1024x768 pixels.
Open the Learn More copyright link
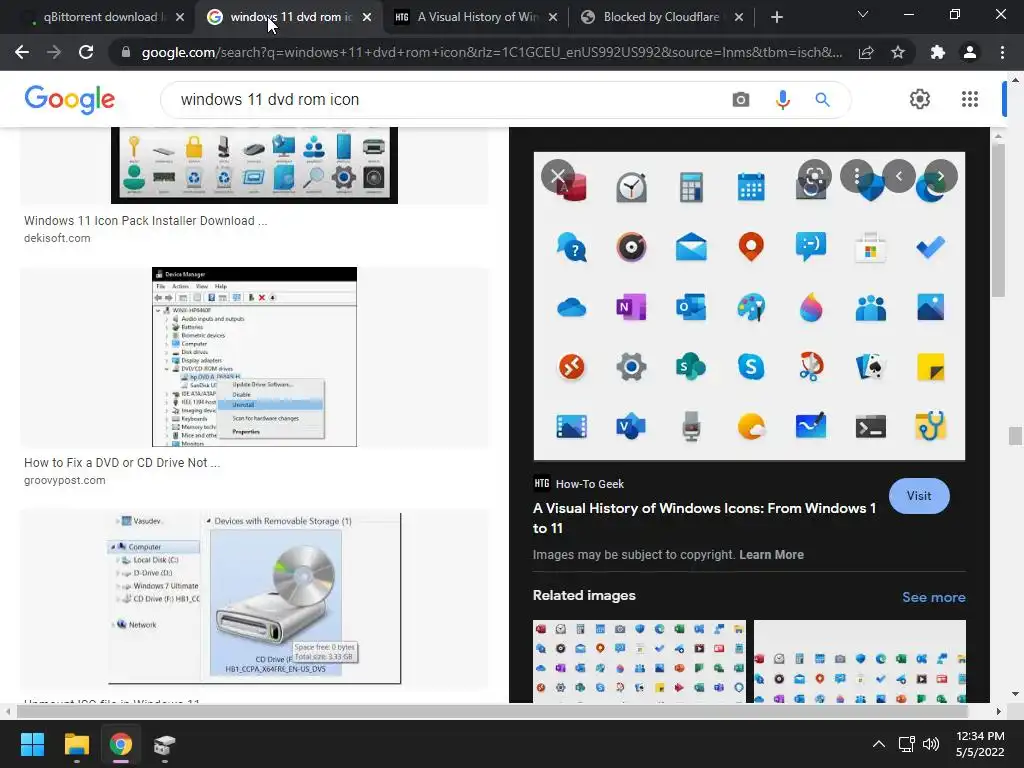point(771,554)
